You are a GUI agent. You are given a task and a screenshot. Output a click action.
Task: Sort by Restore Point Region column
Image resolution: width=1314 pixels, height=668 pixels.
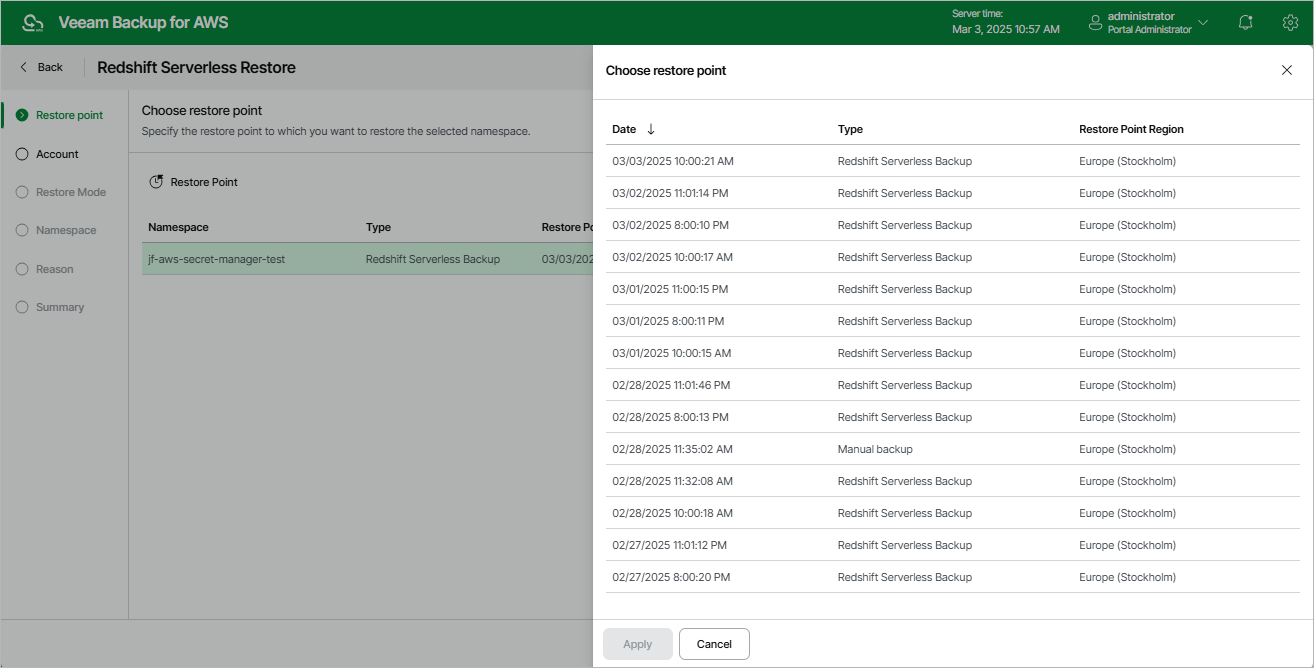[x=1131, y=129]
